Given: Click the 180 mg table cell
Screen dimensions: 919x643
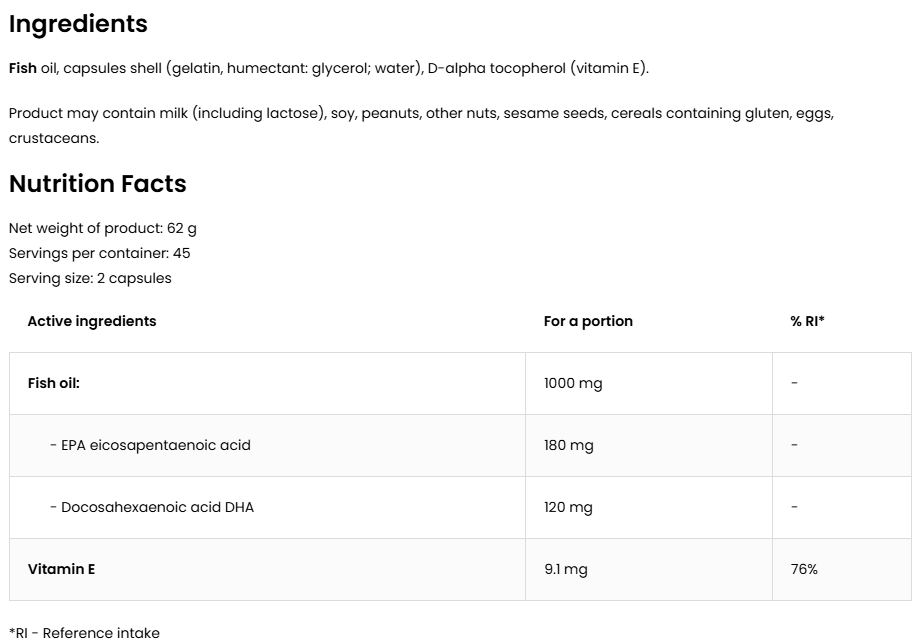Looking at the screenshot, I should (568, 445).
